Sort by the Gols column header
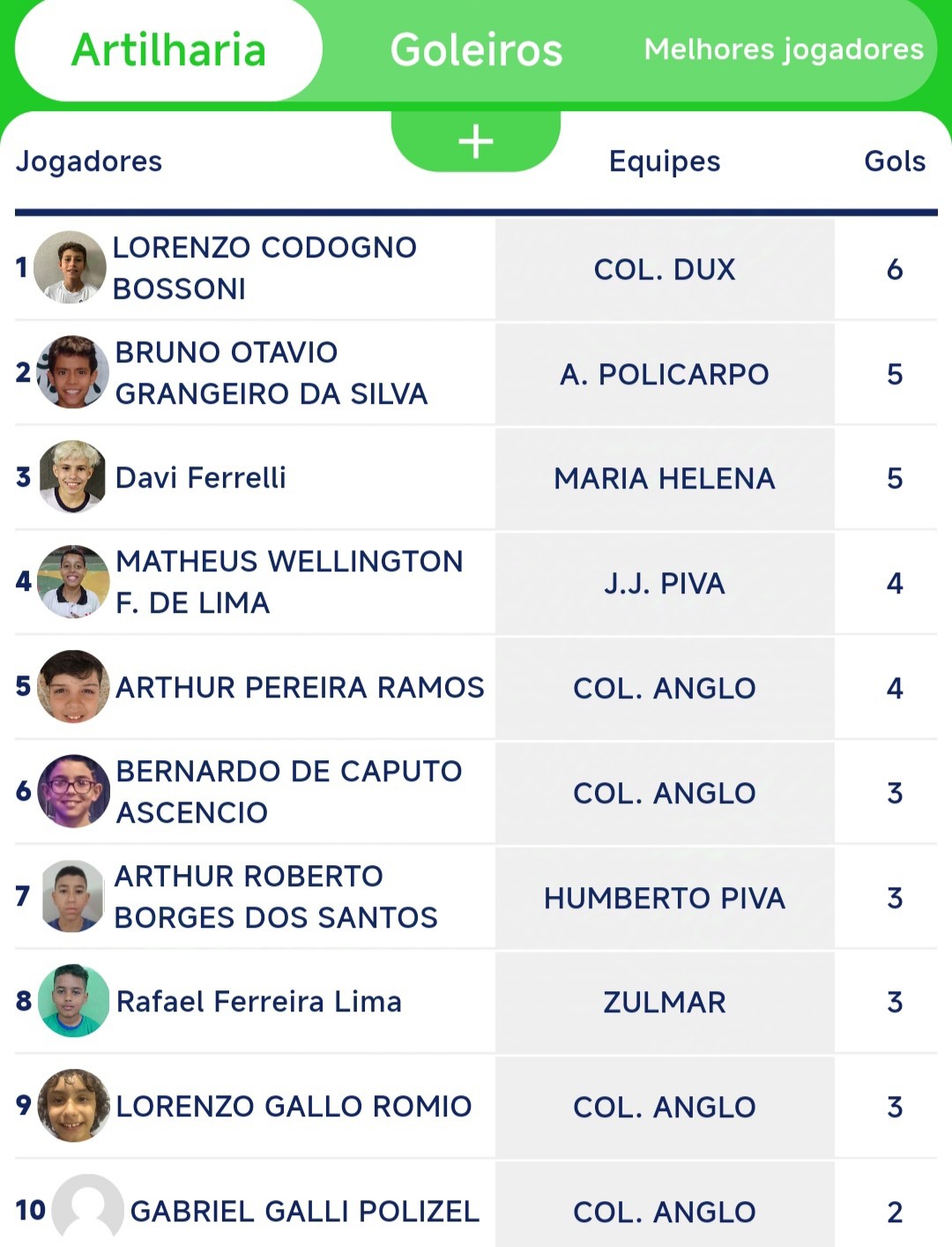The width and height of the screenshot is (952, 1247). tap(895, 161)
